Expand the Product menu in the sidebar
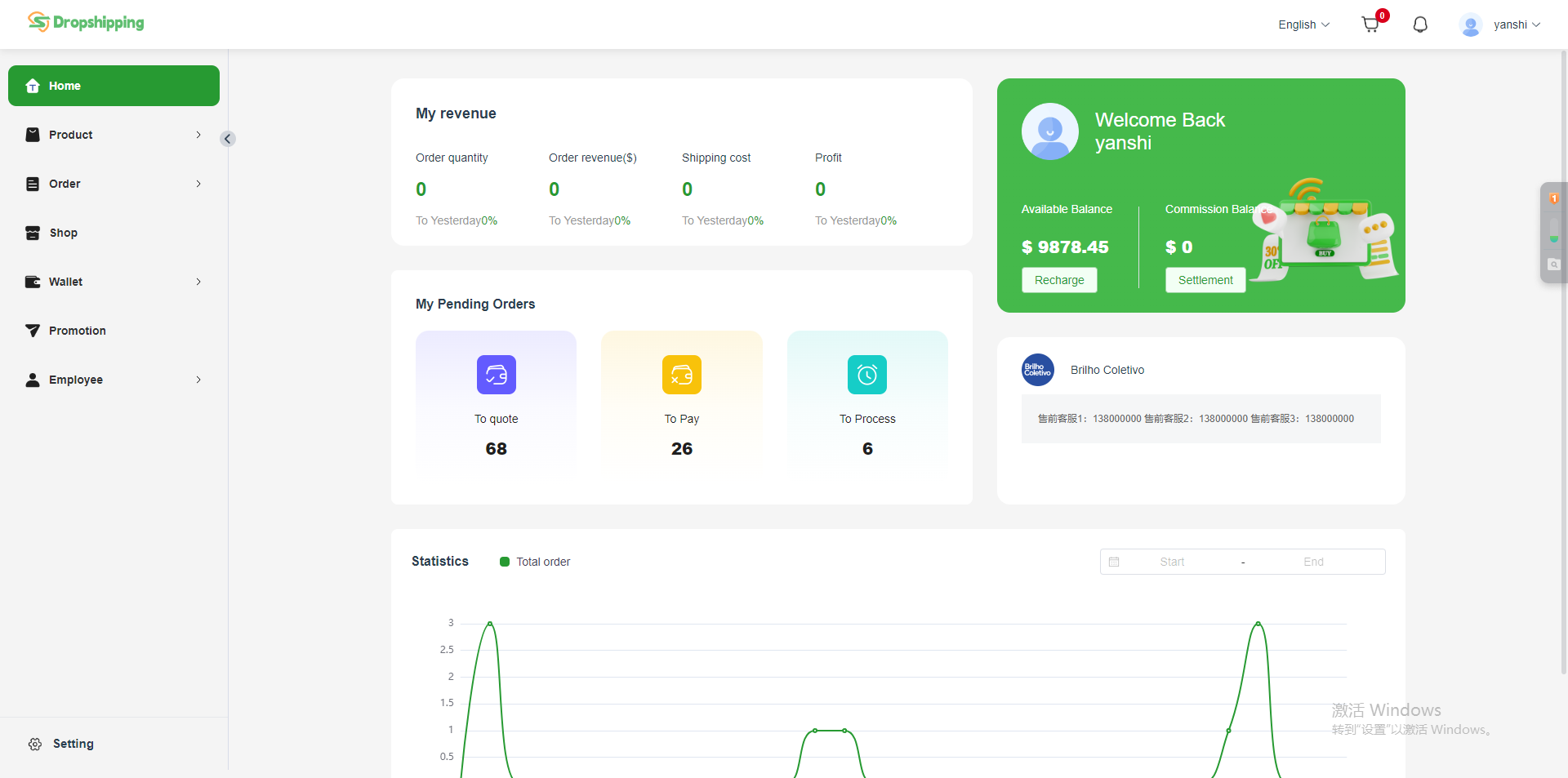The width and height of the screenshot is (1568, 778). pyautogui.click(x=114, y=135)
